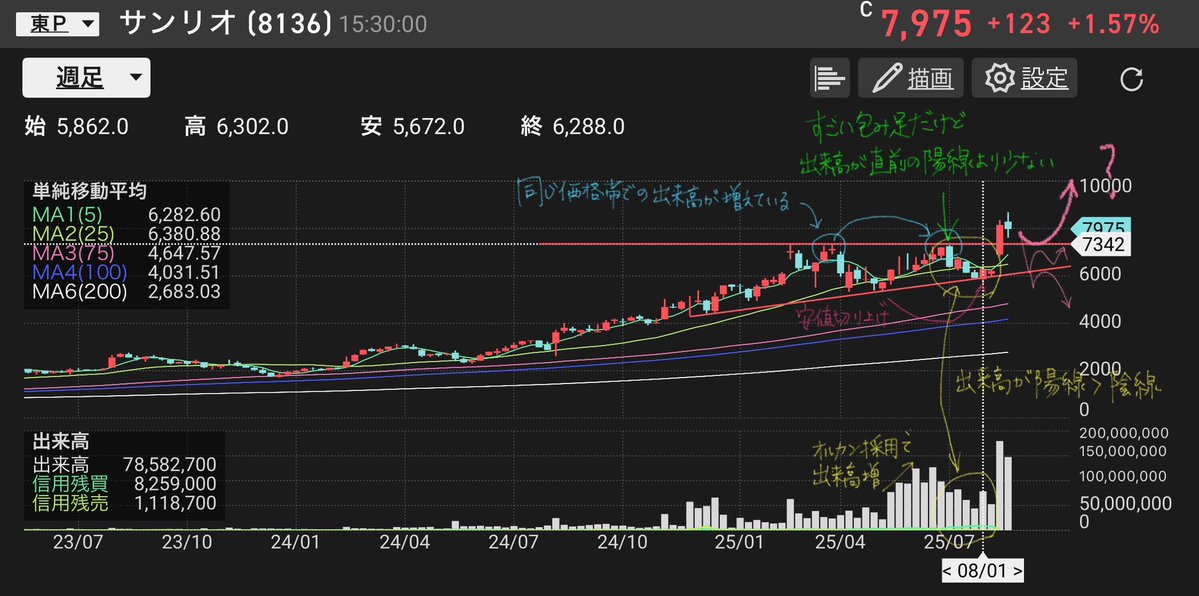Click the 7,975 last price in header
Viewport: 1199px width, 596px height.
[x=927, y=24]
